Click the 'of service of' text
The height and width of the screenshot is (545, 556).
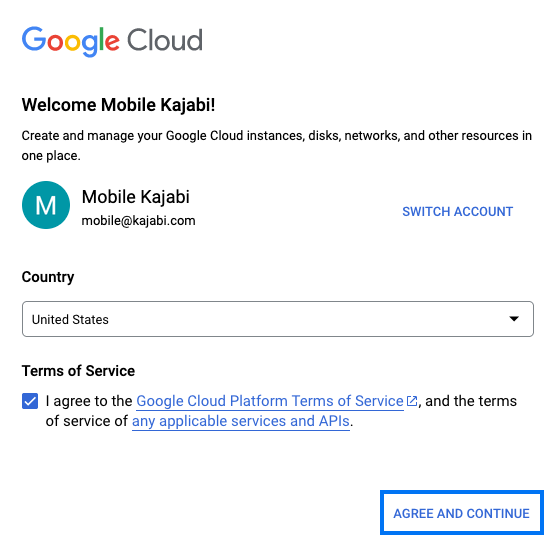pos(87,421)
